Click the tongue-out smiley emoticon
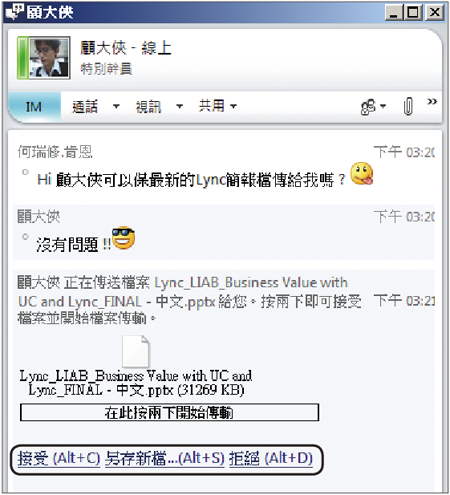This screenshot has width=450, height=495. click(x=362, y=173)
